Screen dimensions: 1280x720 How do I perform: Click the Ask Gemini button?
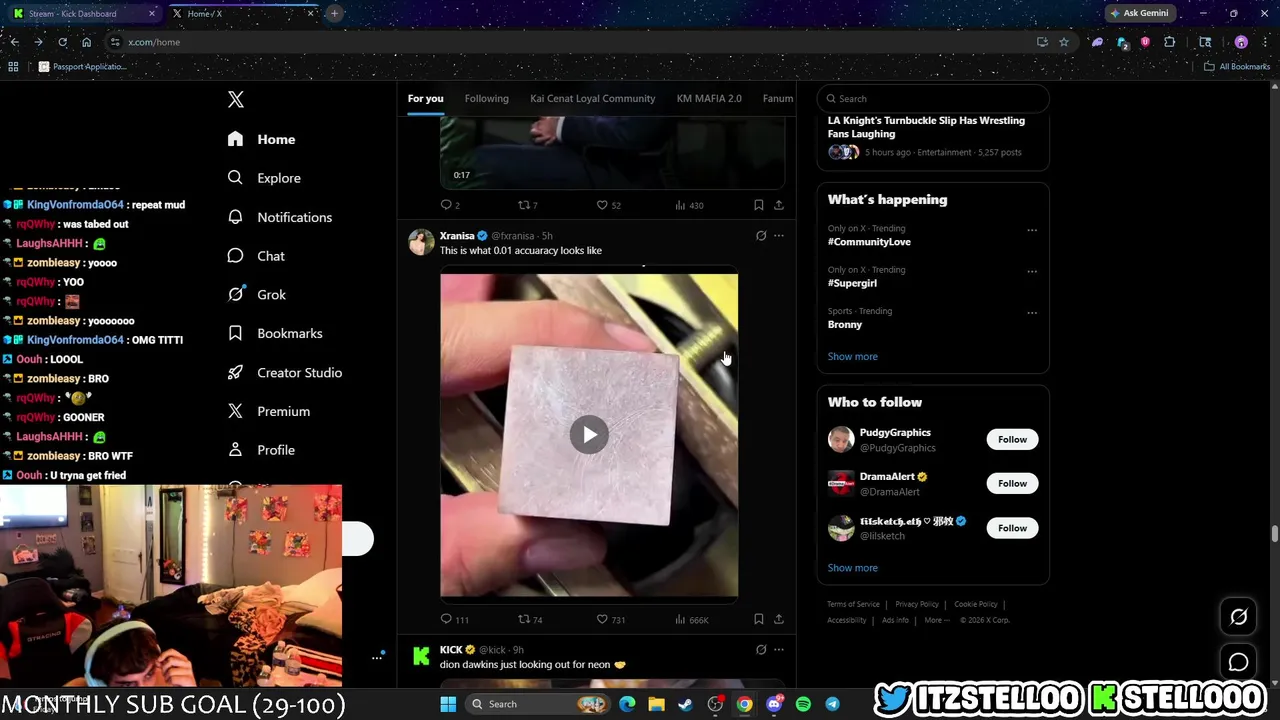[1139, 13]
